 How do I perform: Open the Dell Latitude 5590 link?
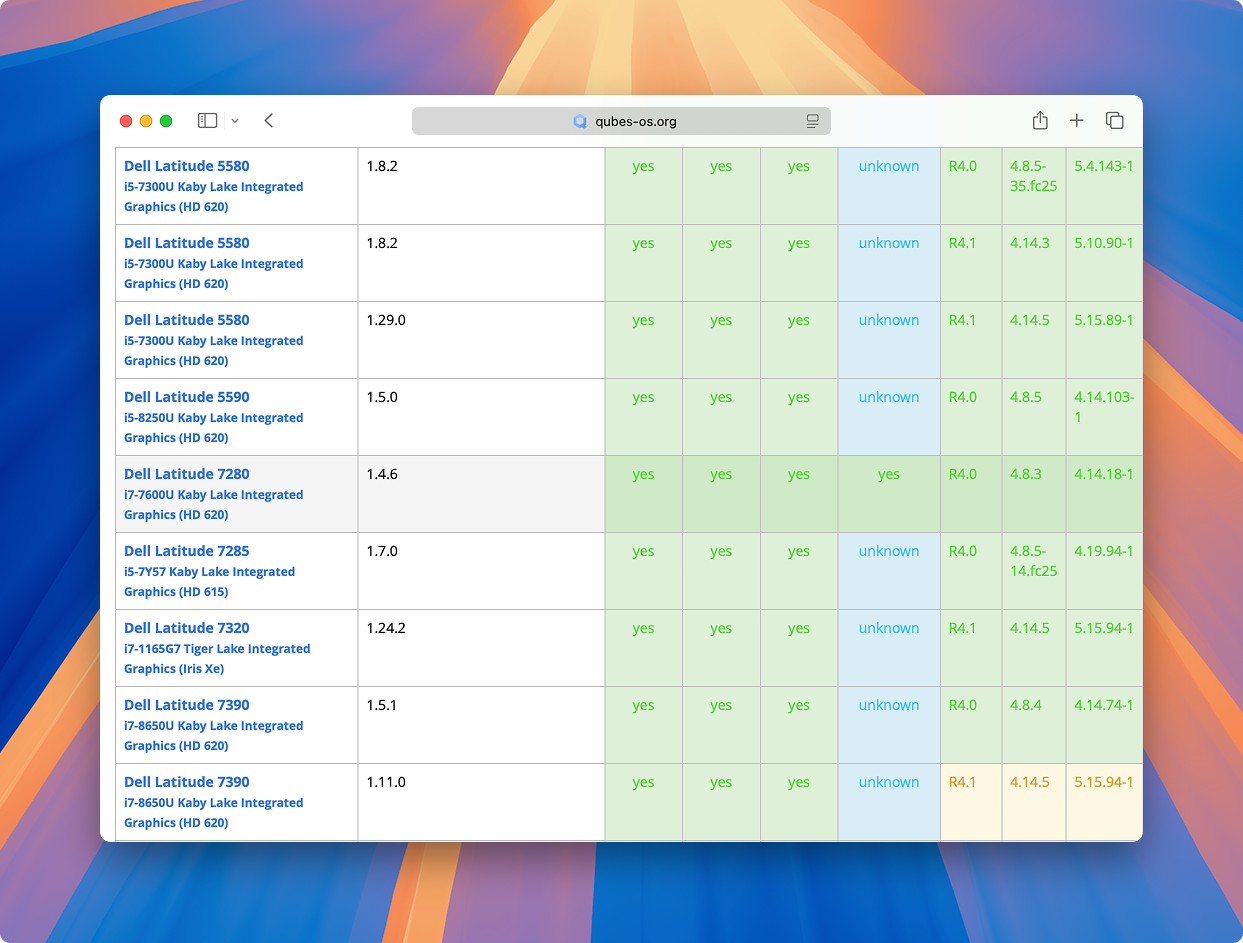[x=187, y=397]
